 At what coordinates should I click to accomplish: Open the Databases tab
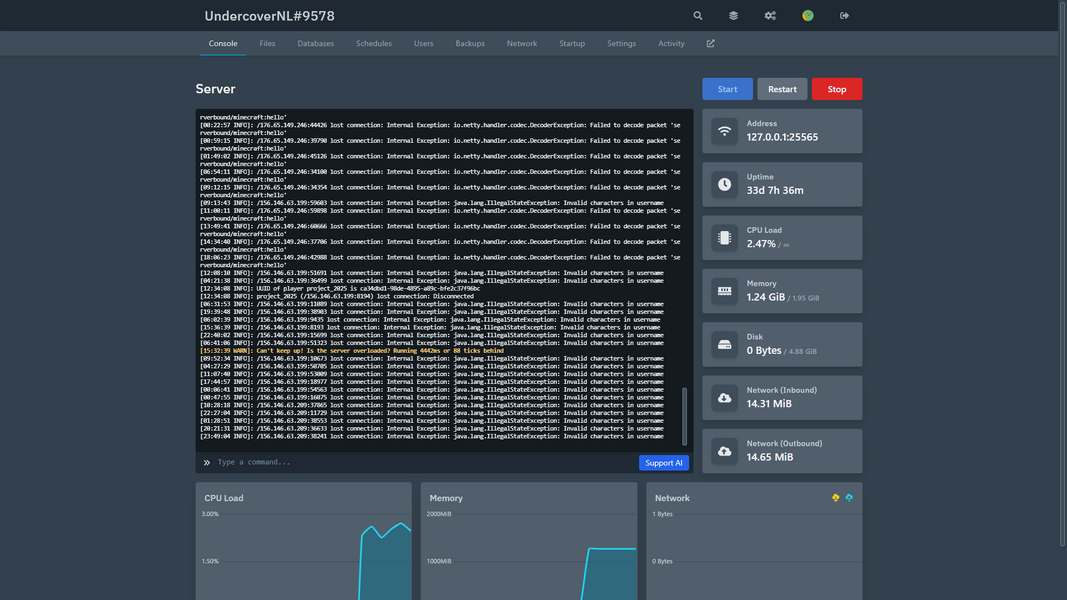(316, 44)
